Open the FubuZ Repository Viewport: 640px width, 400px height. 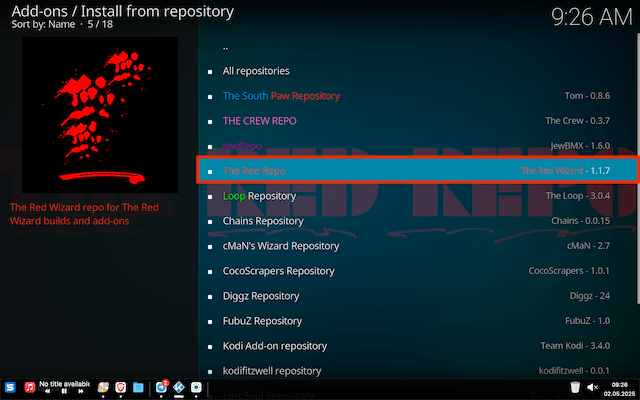click(417, 321)
